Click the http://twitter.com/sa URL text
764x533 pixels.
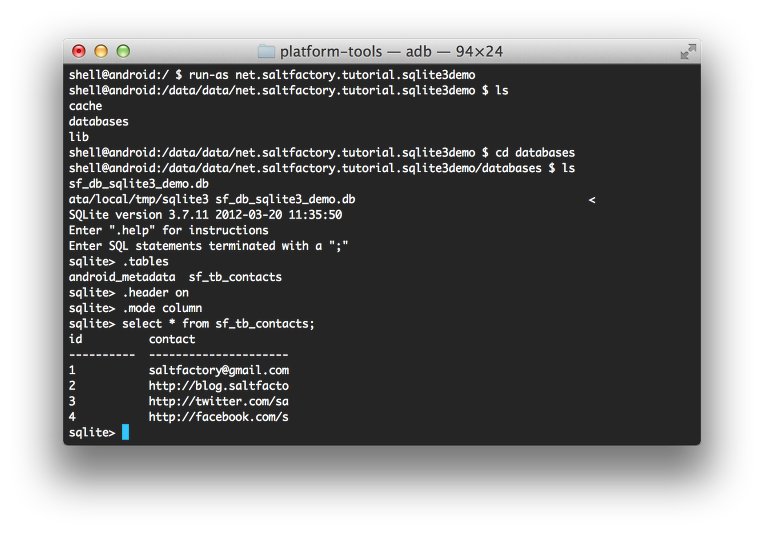point(219,401)
